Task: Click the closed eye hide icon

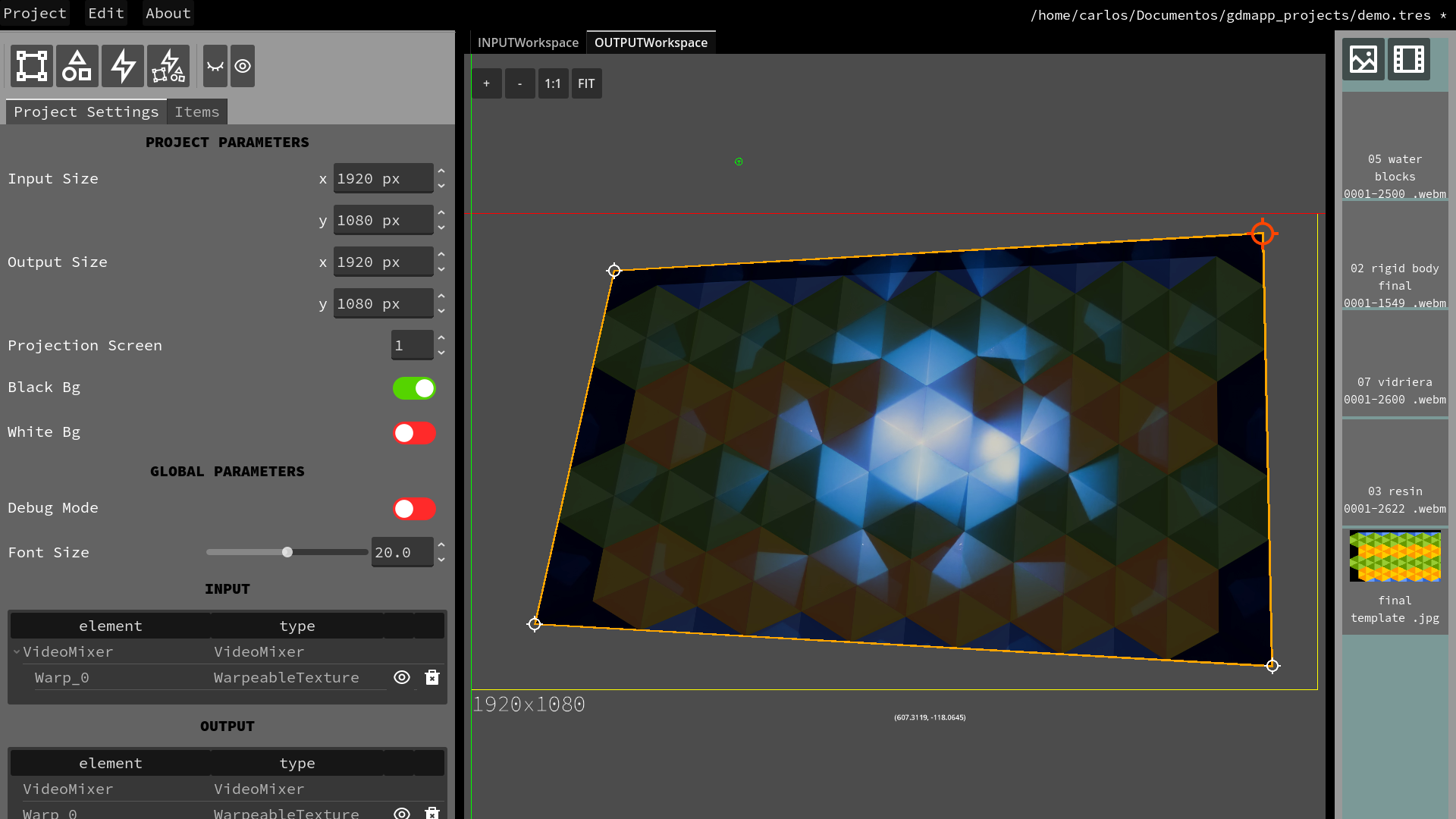Action: pos(215,66)
